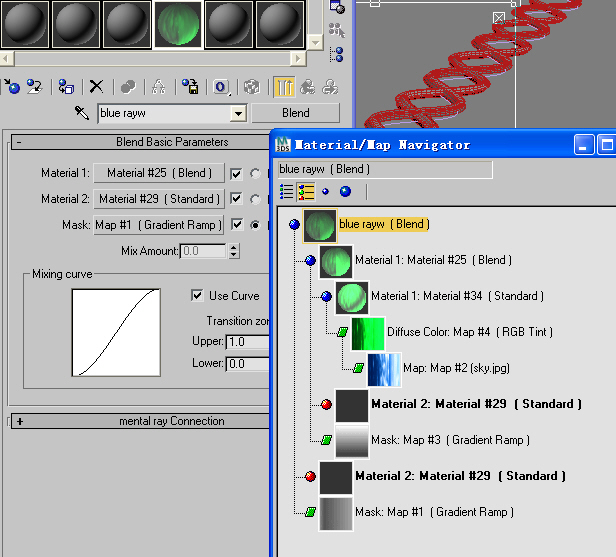Screen dimensions: 616x557
Task: Click the mixing curve preview graph
Action: pos(116,332)
